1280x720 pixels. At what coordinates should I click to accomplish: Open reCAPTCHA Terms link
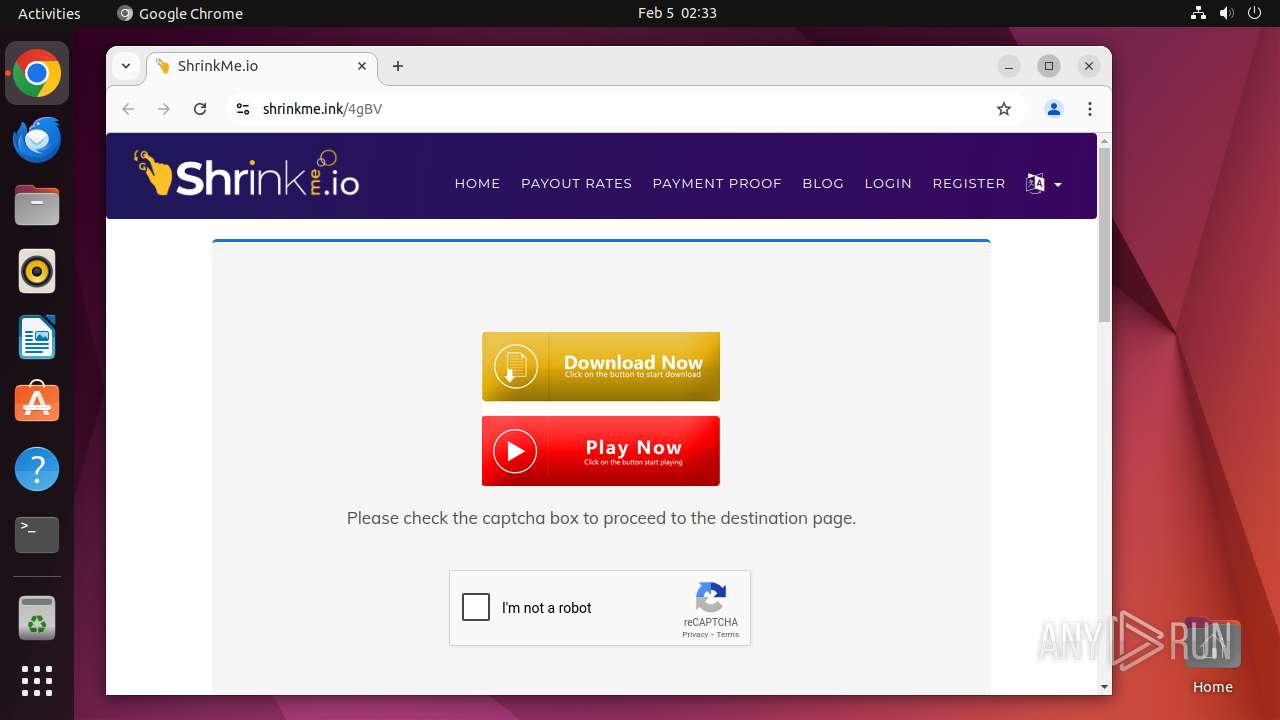[x=728, y=635]
